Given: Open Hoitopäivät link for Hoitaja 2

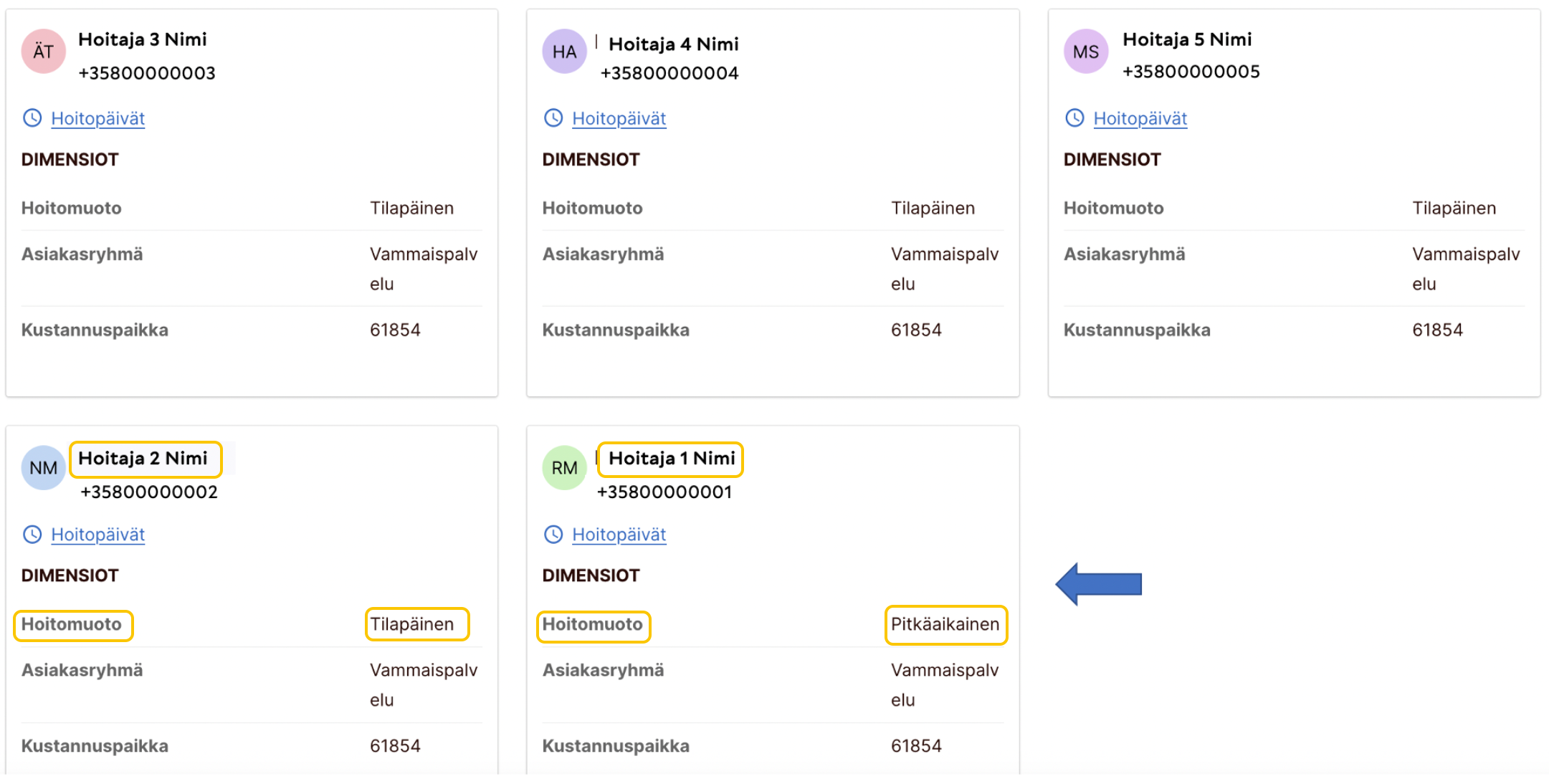Looking at the screenshot, I should point(98,535).
